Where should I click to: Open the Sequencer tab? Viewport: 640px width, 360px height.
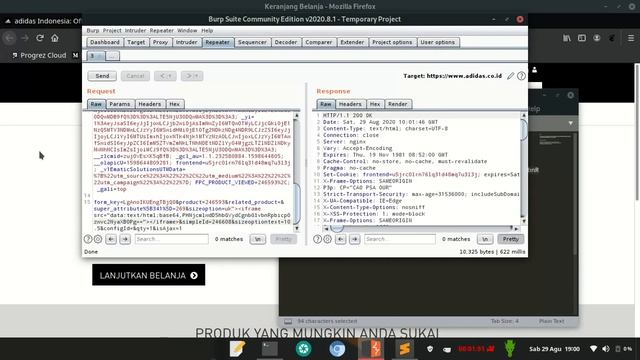point(252,42)
